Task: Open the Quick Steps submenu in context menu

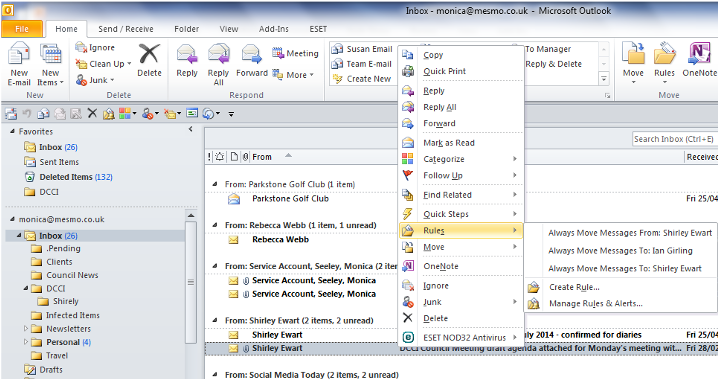Action: pos(461,214)
